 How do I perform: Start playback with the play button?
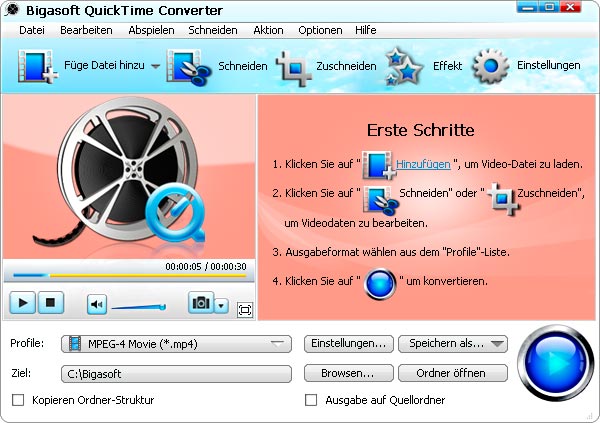(x=23, y=302)
